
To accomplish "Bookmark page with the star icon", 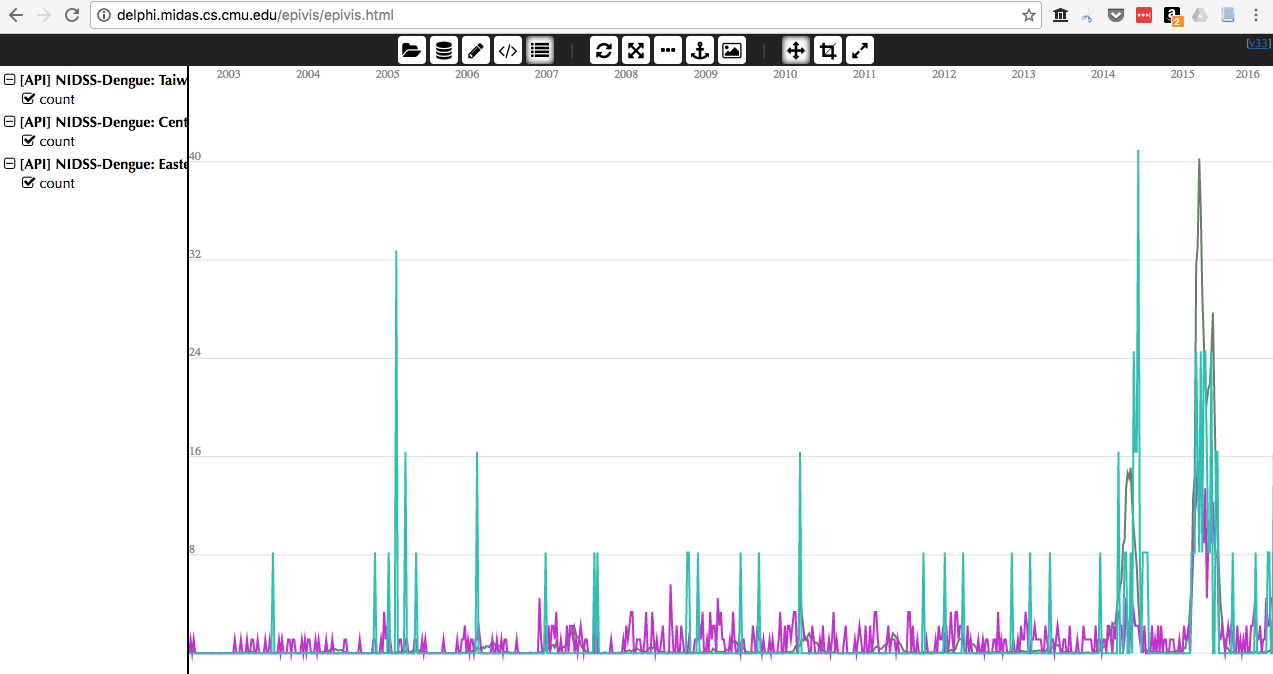I will click(1028, 15).
